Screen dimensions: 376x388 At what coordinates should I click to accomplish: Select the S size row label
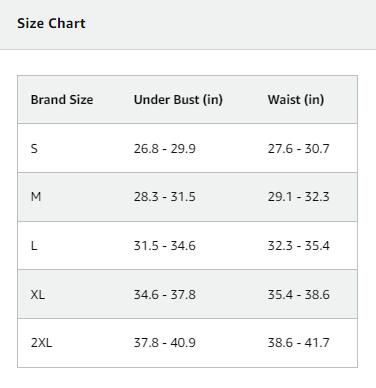click(x=34, y=148)
